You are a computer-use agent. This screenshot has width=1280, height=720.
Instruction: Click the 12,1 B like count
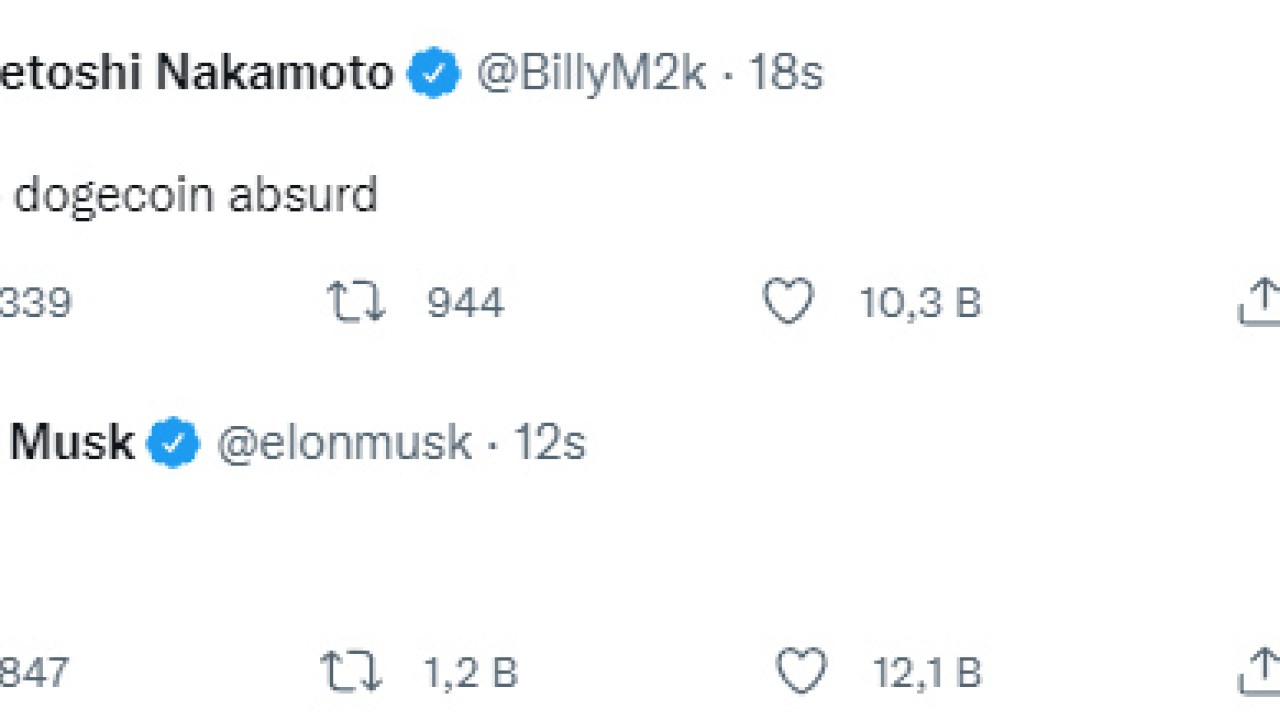[x=926, y=673]
